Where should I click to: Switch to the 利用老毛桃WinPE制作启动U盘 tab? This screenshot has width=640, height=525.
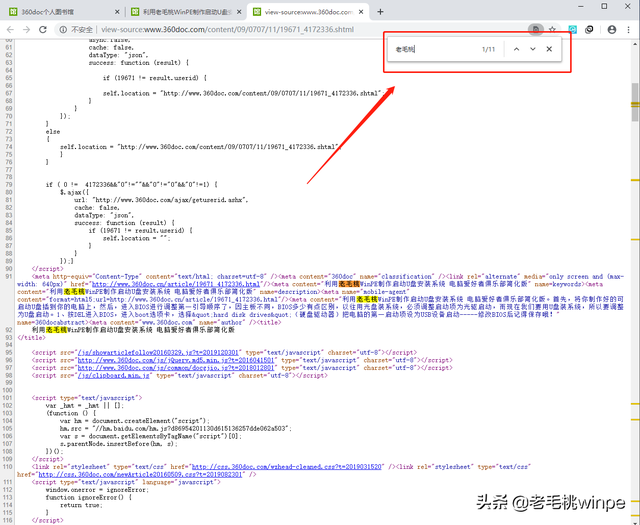pos(186,12)
